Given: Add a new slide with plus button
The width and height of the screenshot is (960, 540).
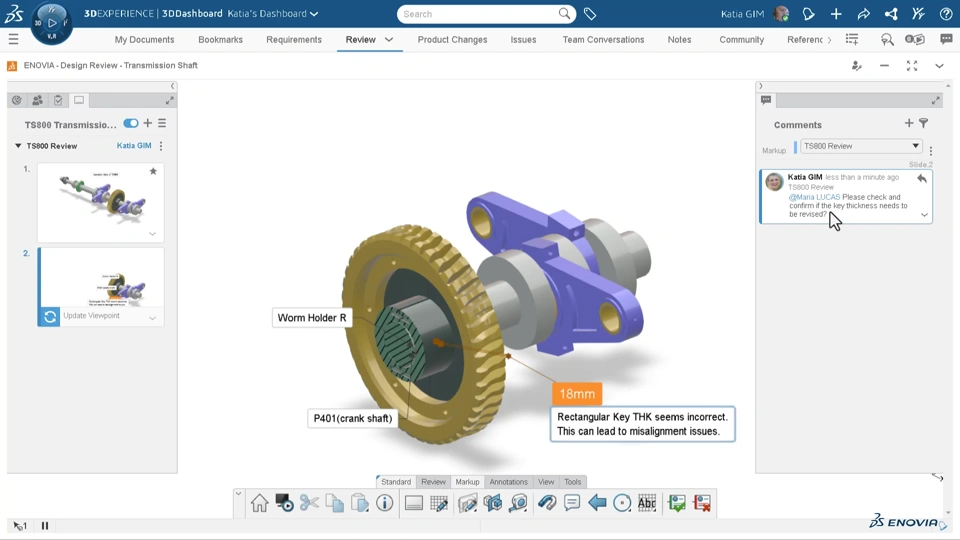Looking at the screenshot, I should pos(148,123).
